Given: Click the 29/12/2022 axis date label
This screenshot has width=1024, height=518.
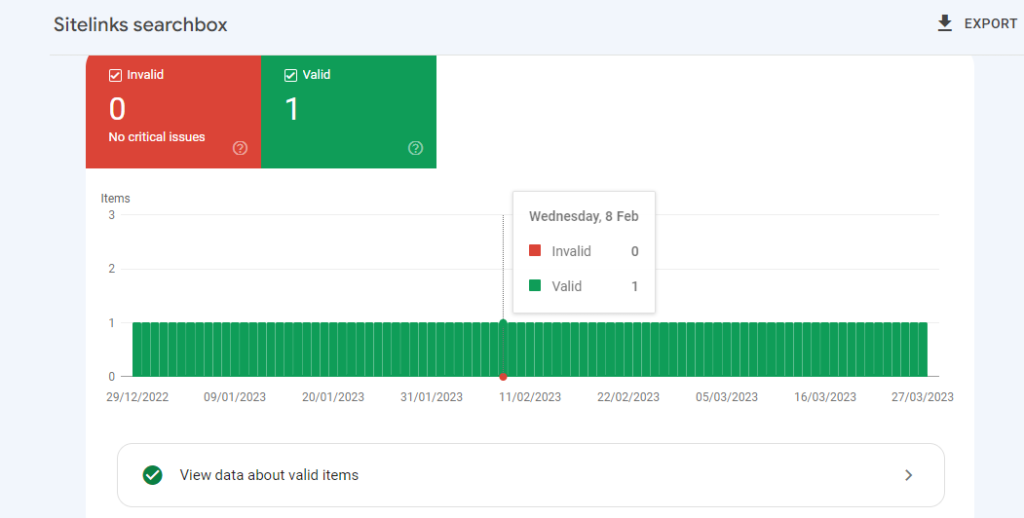Looking at the screenshot, I should (x=137, y=397).
